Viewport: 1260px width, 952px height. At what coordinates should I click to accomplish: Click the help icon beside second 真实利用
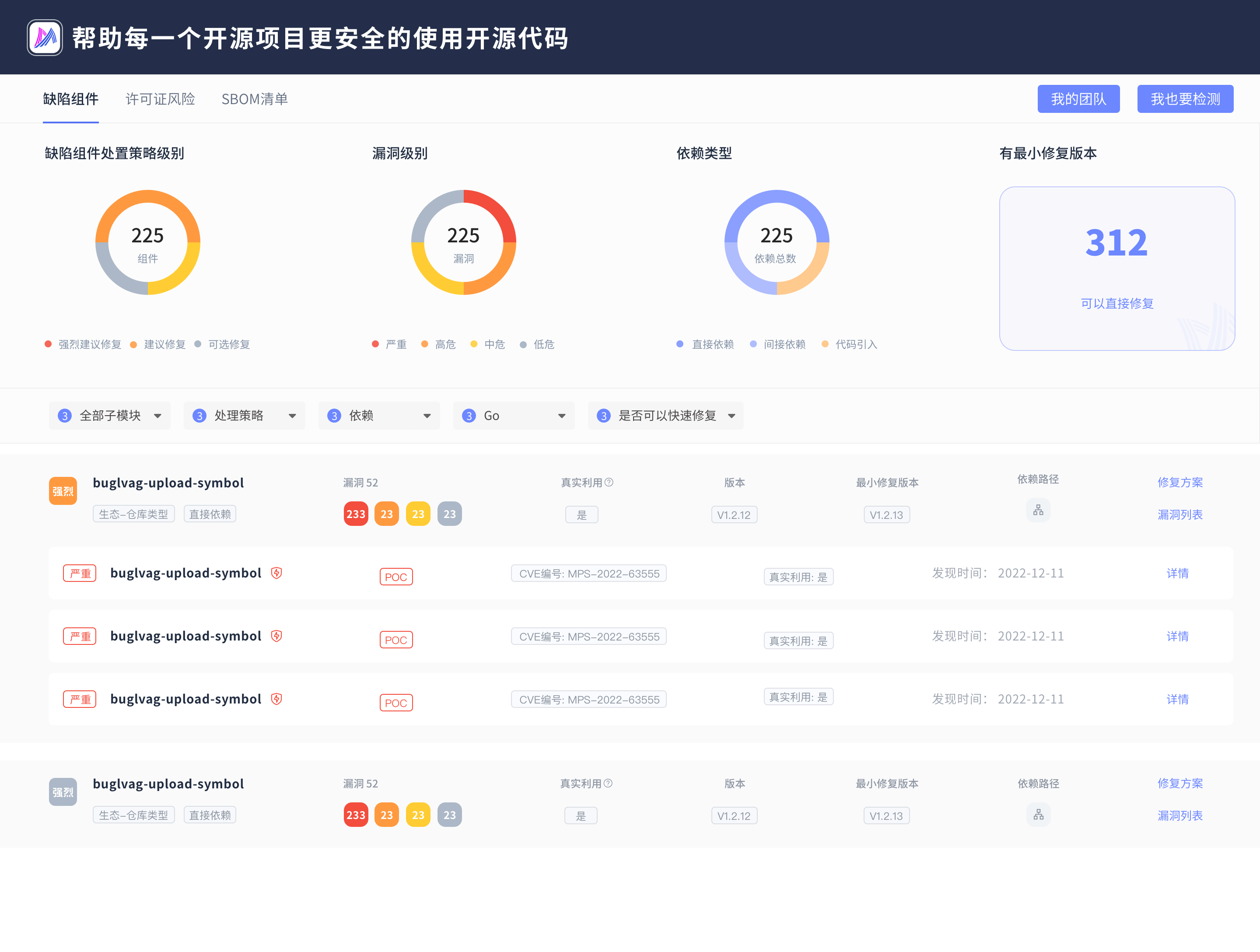pos(608,784)
